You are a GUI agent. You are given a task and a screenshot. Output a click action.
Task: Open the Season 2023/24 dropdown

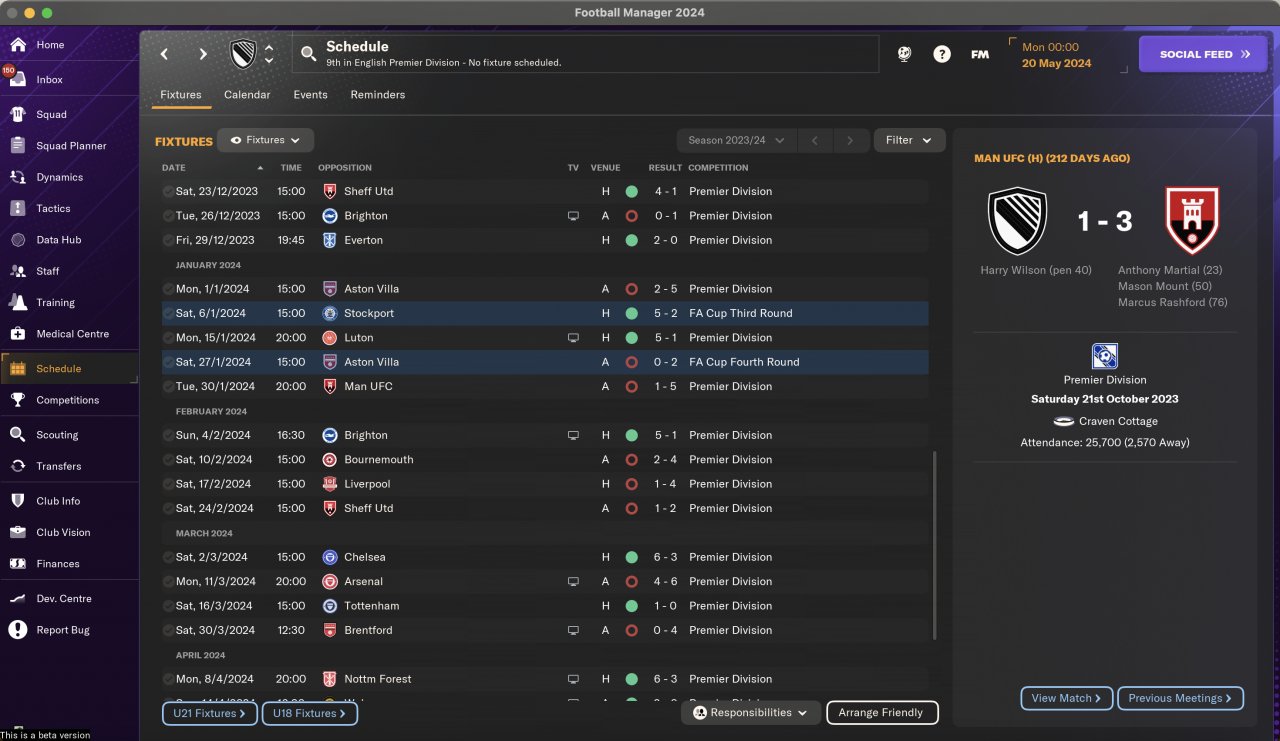(x=737, y=140)
